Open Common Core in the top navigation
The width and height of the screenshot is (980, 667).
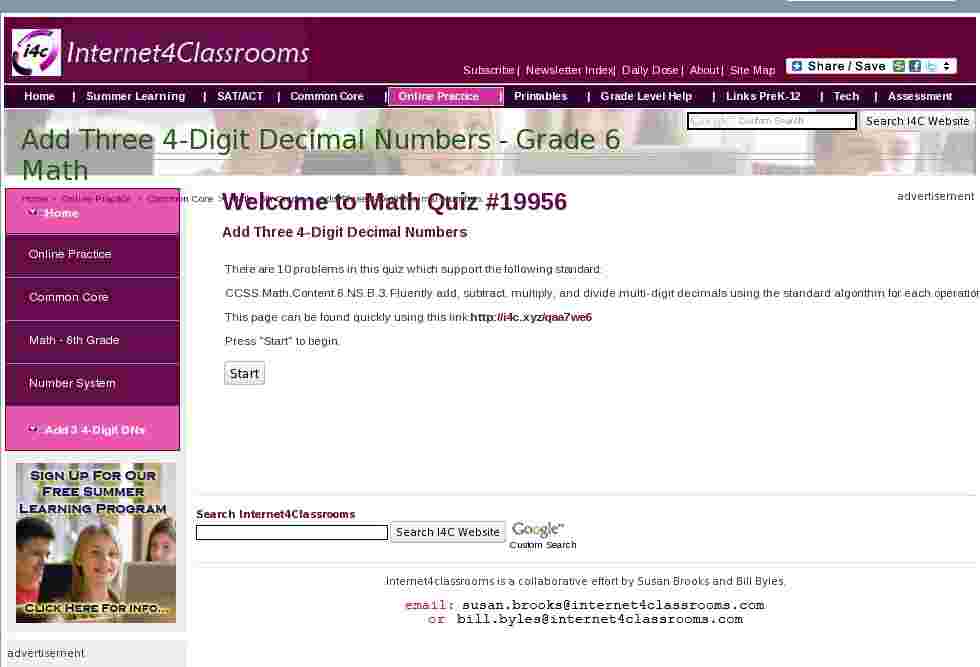[327, 96]
